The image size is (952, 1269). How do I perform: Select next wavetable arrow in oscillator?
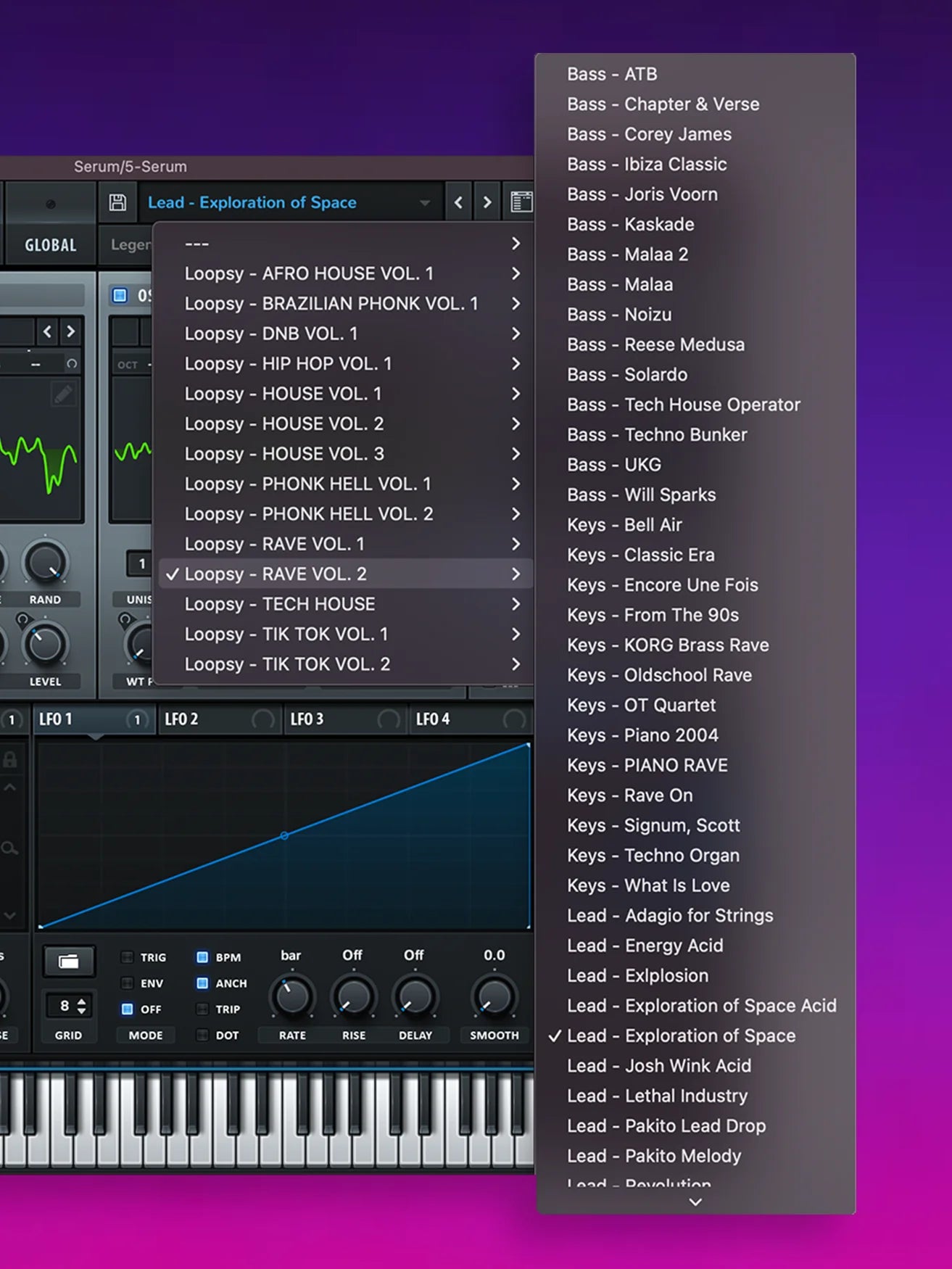pyautogui.click(x=70, y=331)
